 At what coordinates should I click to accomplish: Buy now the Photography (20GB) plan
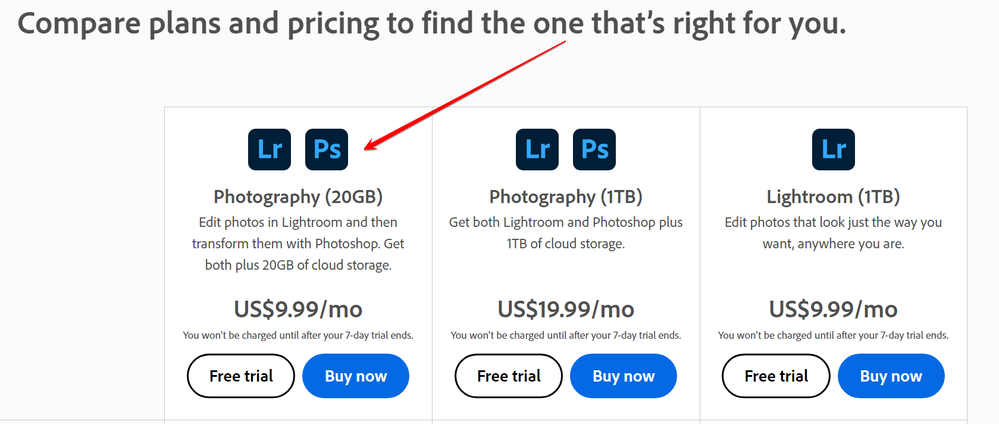(x=356, y=376)
